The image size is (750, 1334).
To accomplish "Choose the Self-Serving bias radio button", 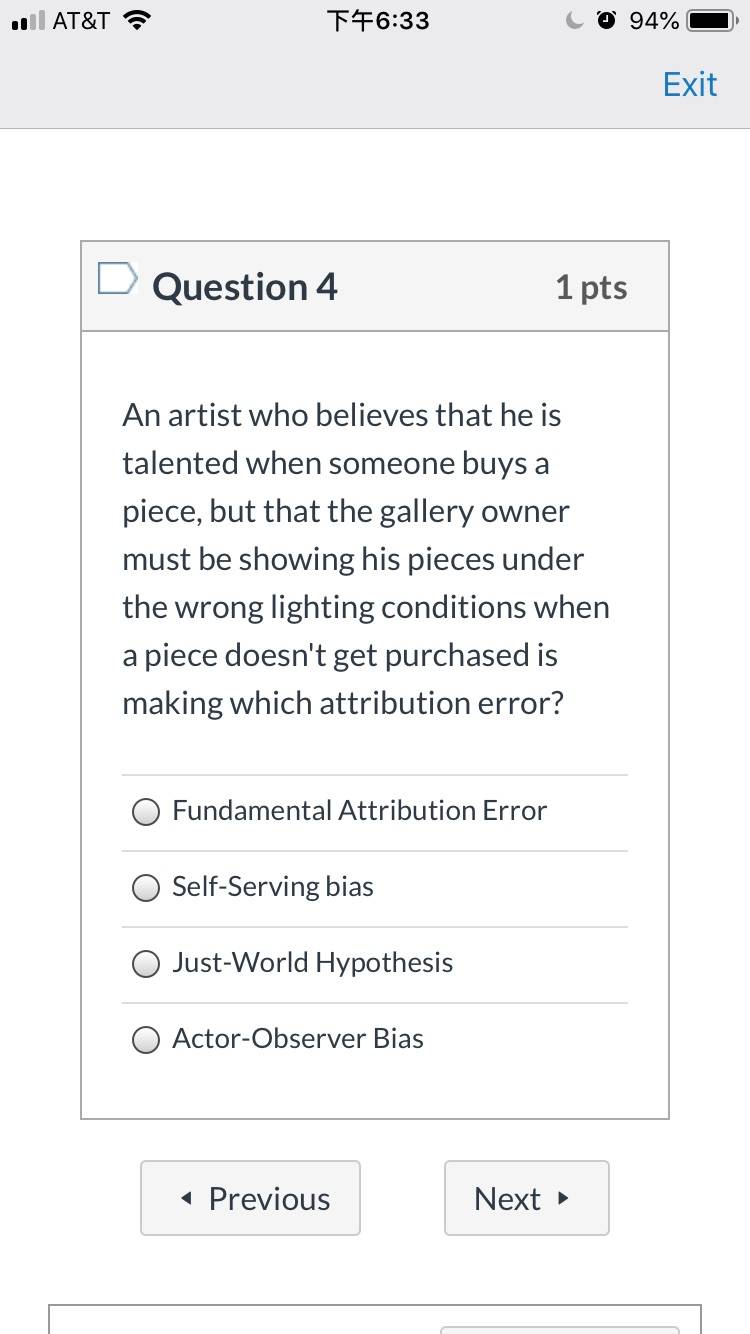I will tap(147, 887).
